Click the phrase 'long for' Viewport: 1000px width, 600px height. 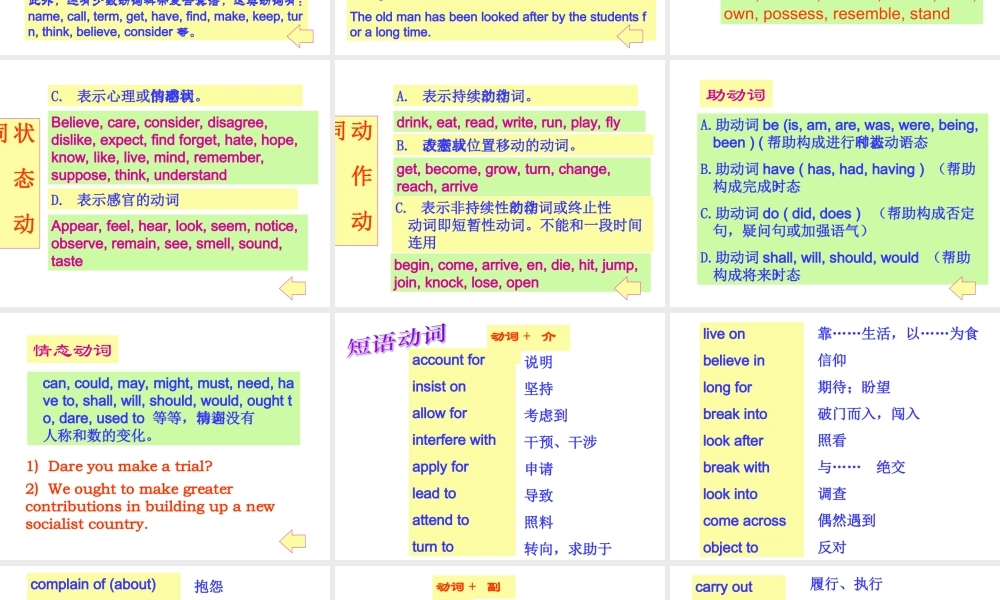tap(727, 388)
